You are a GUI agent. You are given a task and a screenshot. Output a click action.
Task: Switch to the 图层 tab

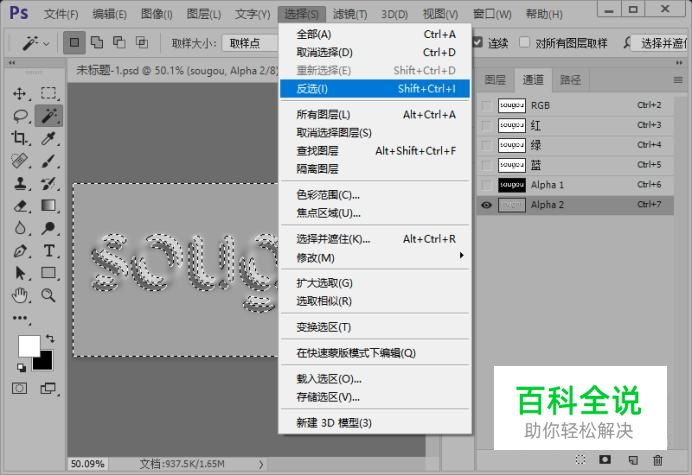495,80
